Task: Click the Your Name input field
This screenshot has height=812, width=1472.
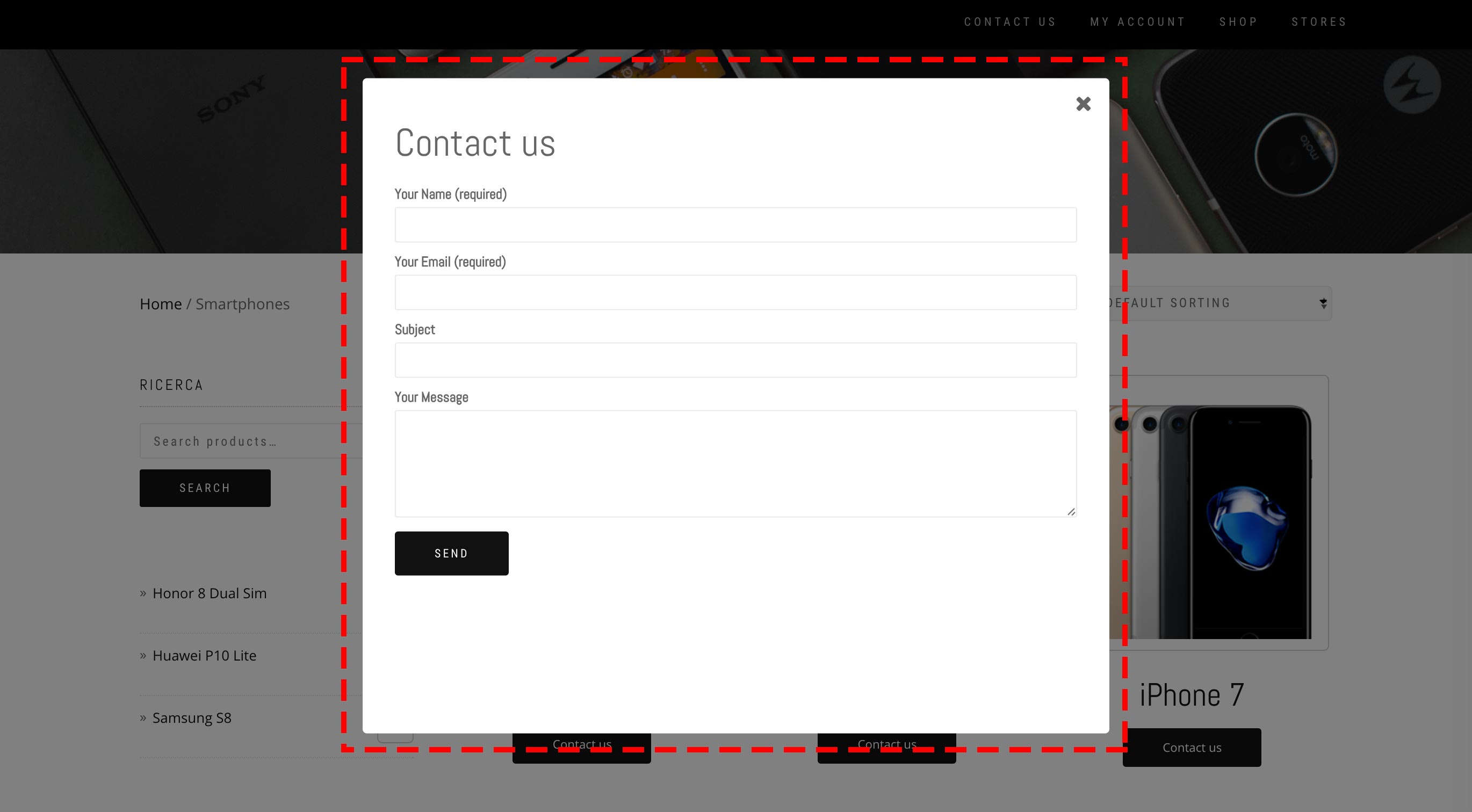Action: (x=735, y=224)
